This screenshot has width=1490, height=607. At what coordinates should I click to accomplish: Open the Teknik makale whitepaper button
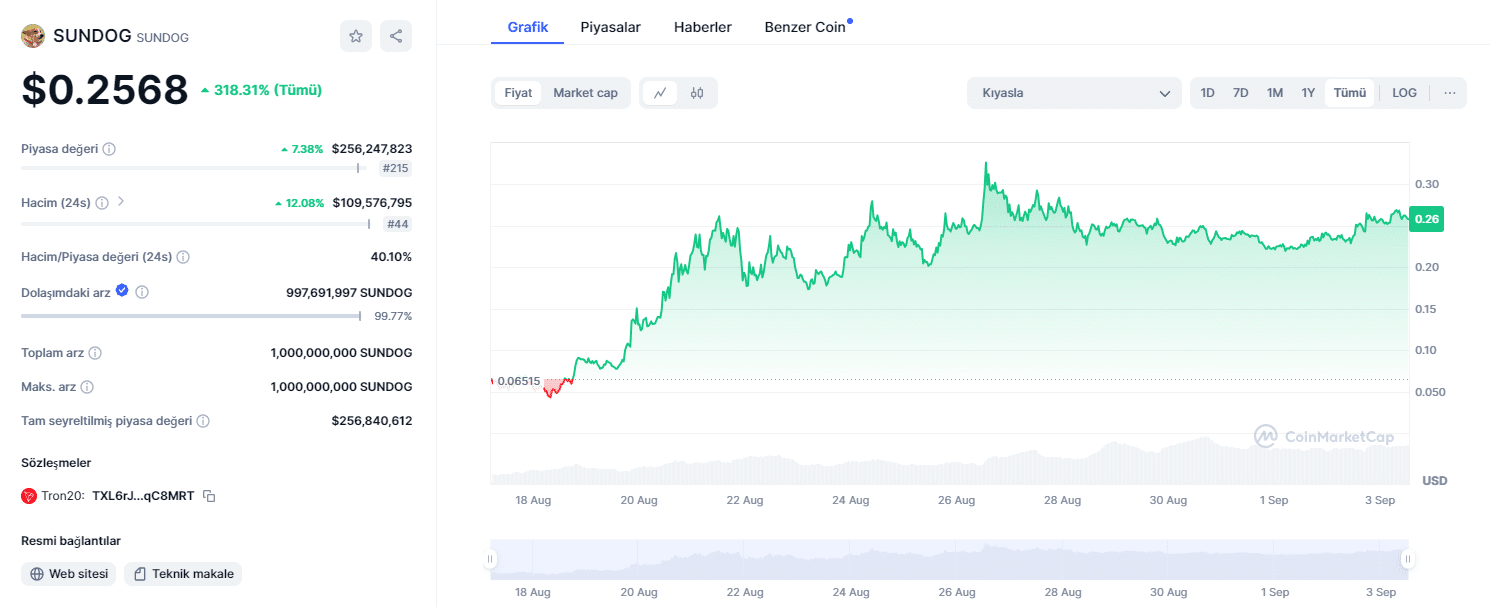183,574
